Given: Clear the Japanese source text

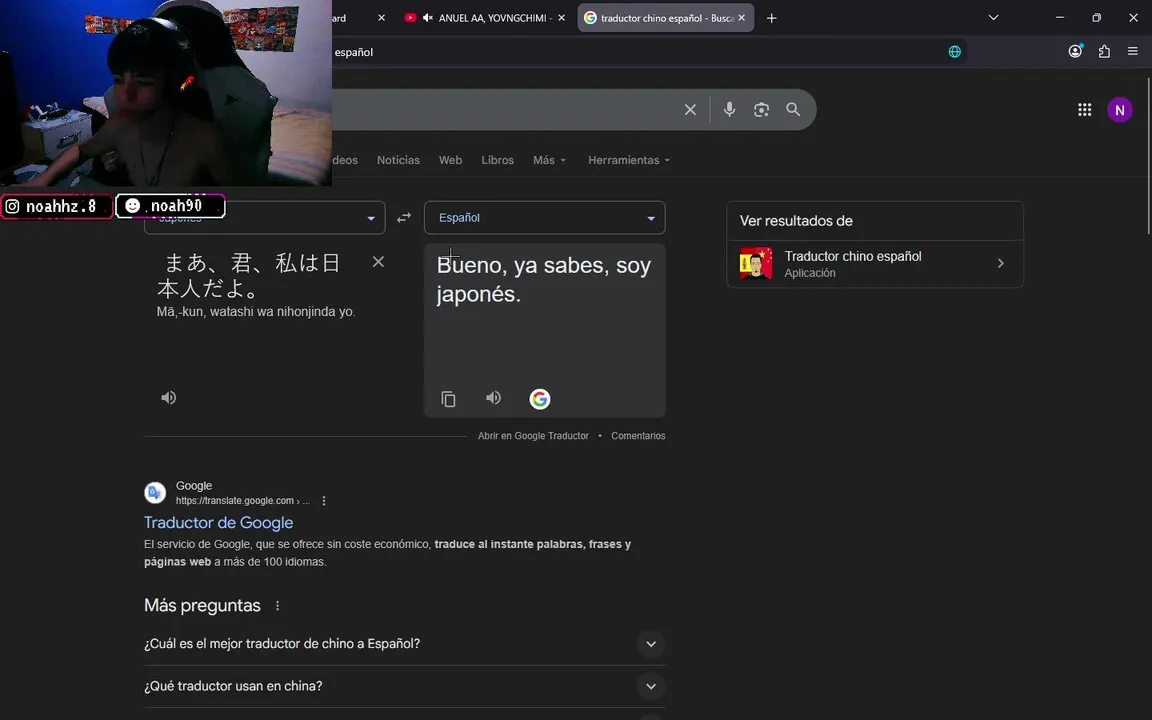Looking at the screenshot, I should click(378, 262).
